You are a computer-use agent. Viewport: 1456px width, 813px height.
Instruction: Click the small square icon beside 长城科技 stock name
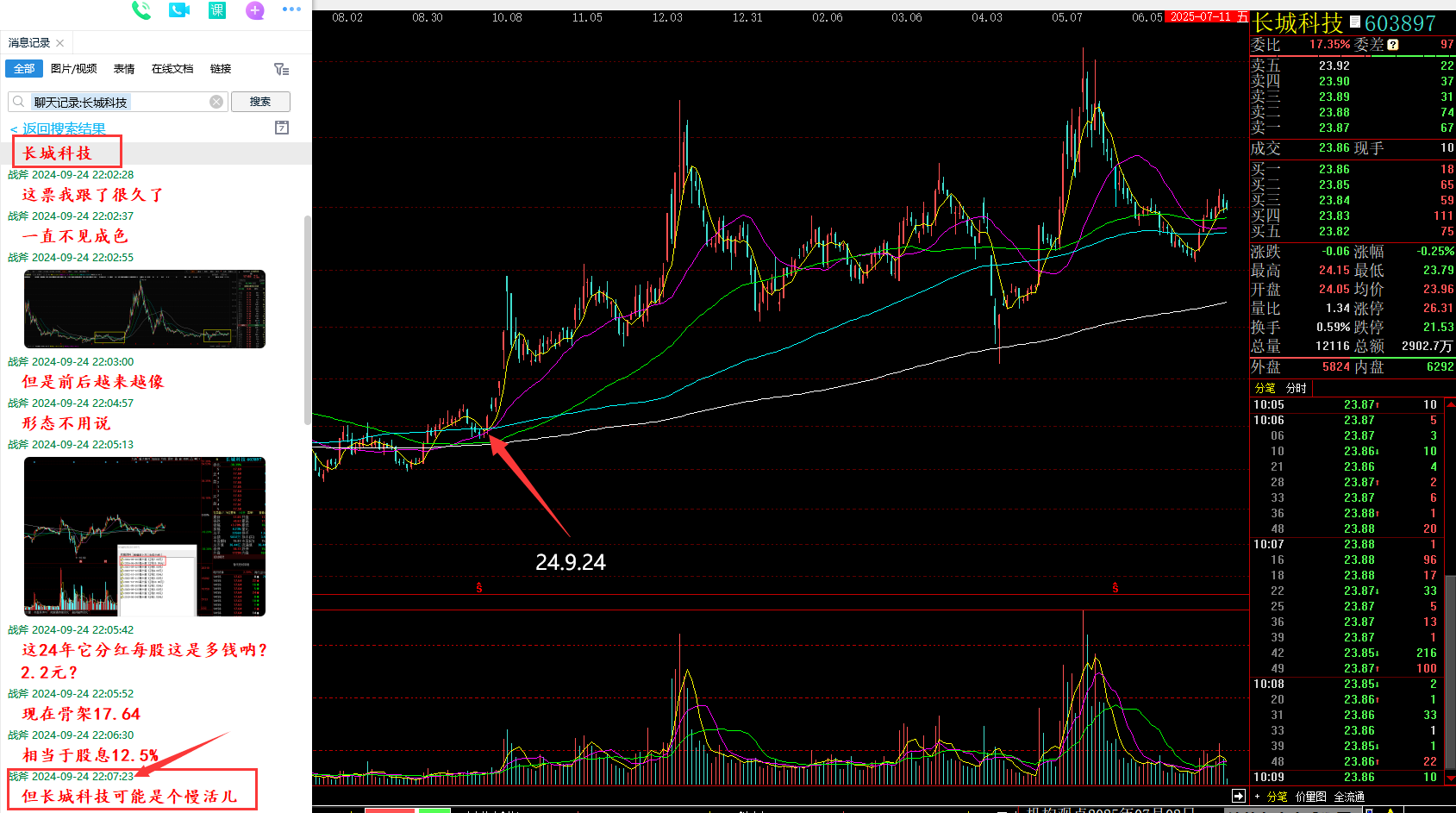[x=1354, y=22]
